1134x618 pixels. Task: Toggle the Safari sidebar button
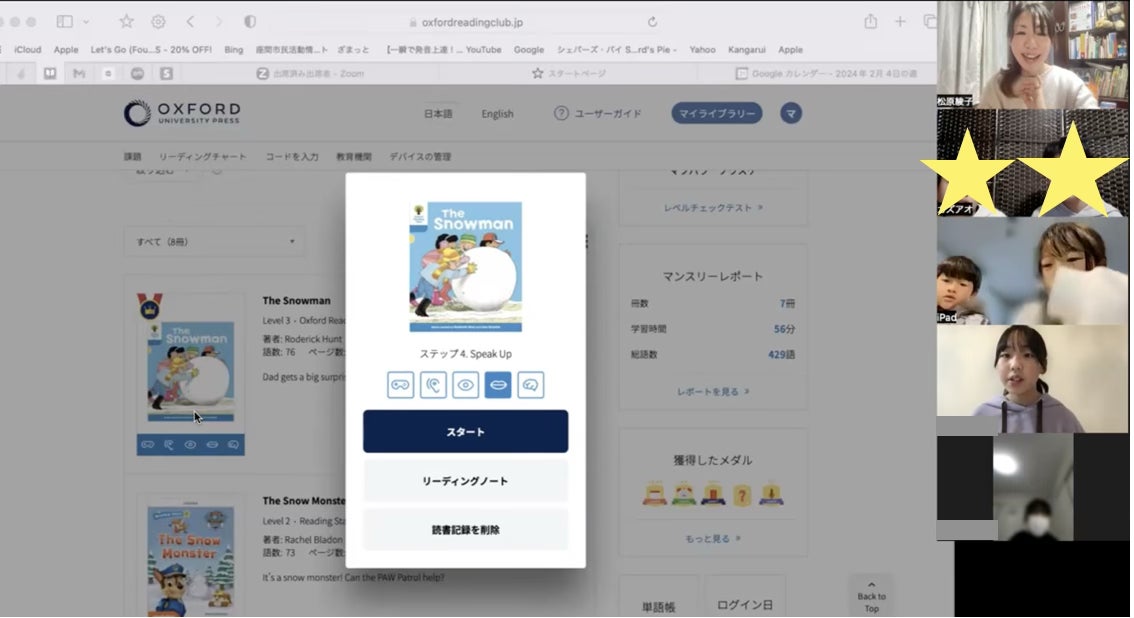point(64,22)
